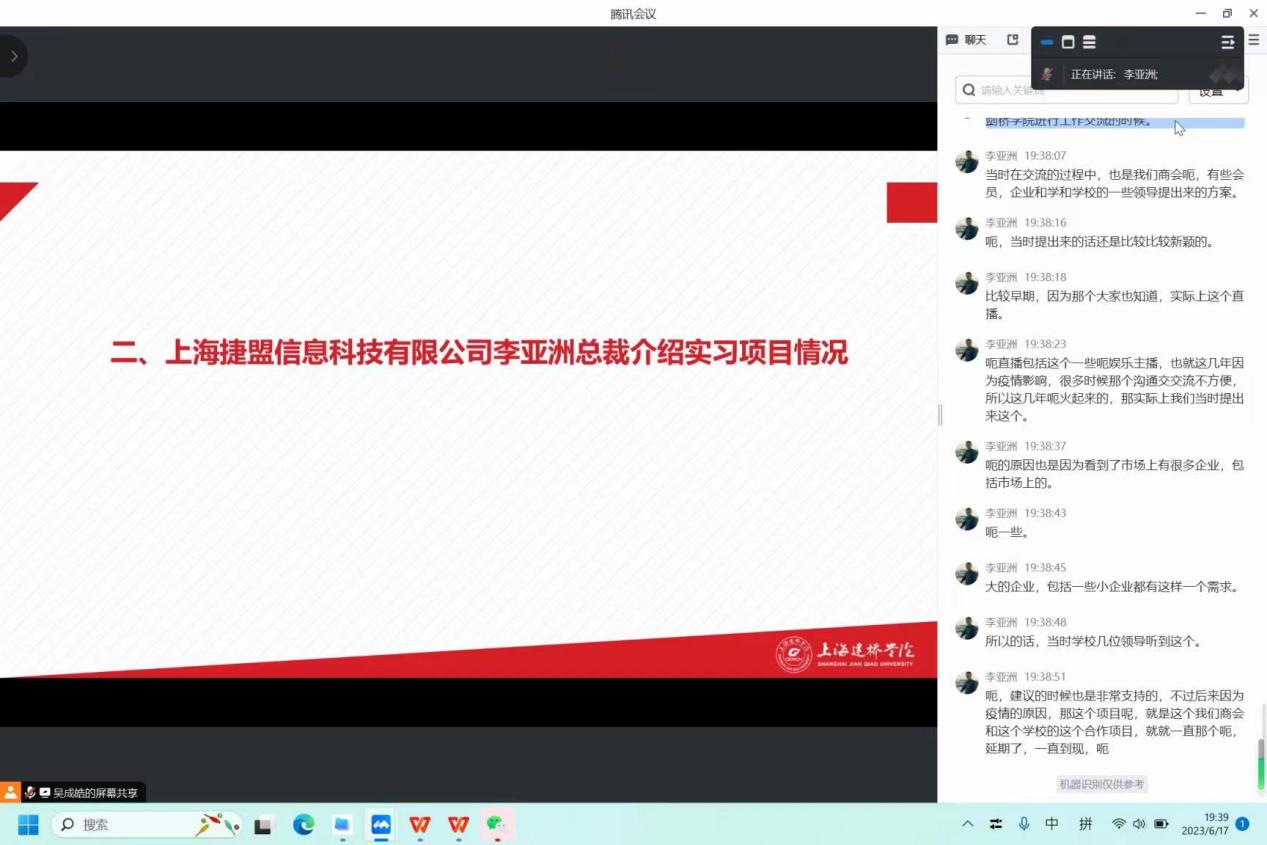Show hidden system tray icons chevron
Image resolution: width=1267 pixels, height=845 pixels.
967,824
